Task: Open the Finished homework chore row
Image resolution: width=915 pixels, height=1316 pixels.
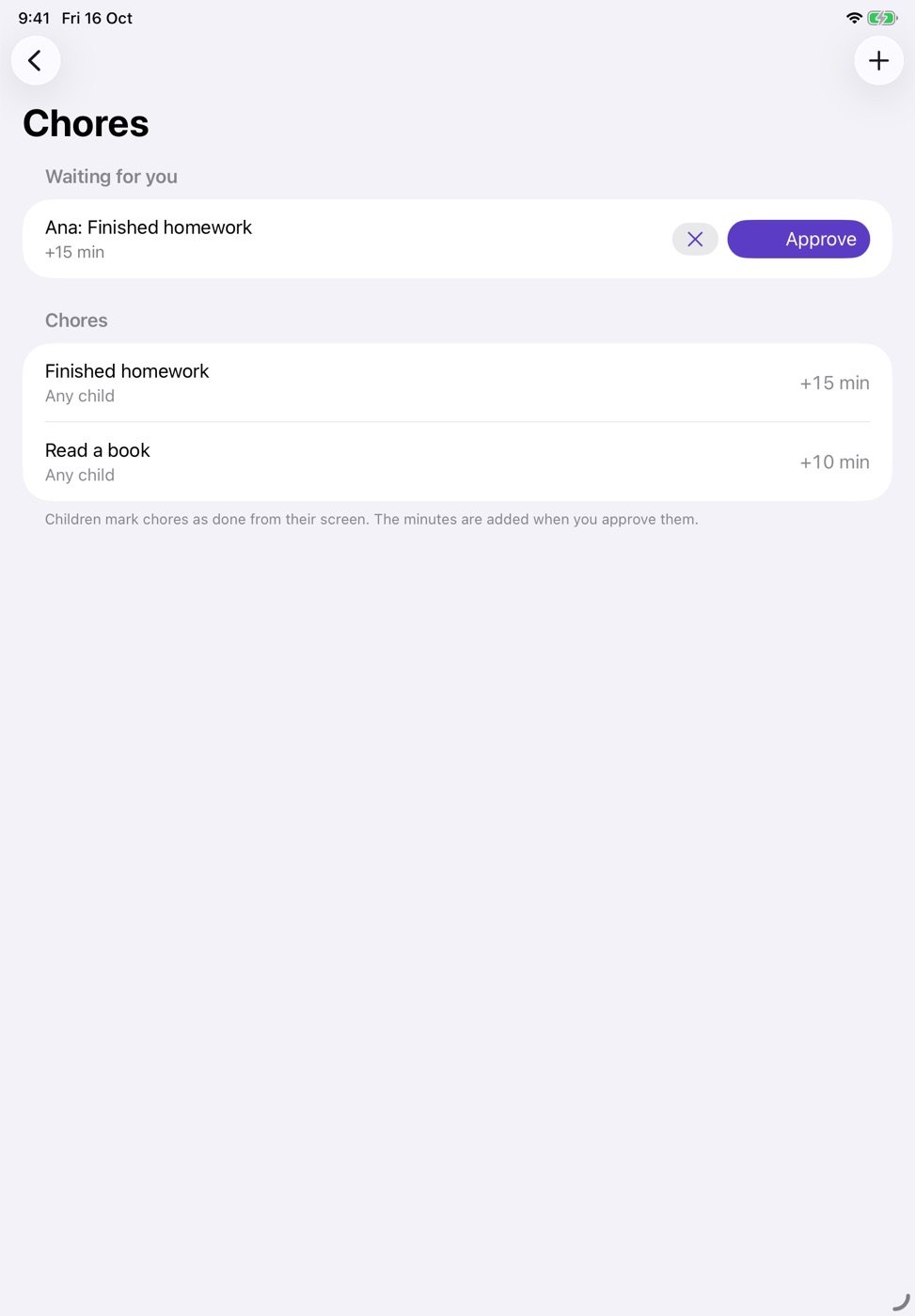Action: pos(457,383)
